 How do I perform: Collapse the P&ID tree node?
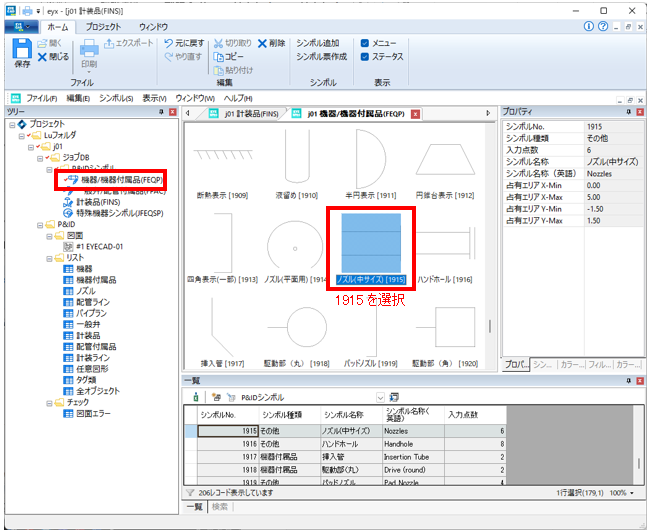tap(40, 225)
